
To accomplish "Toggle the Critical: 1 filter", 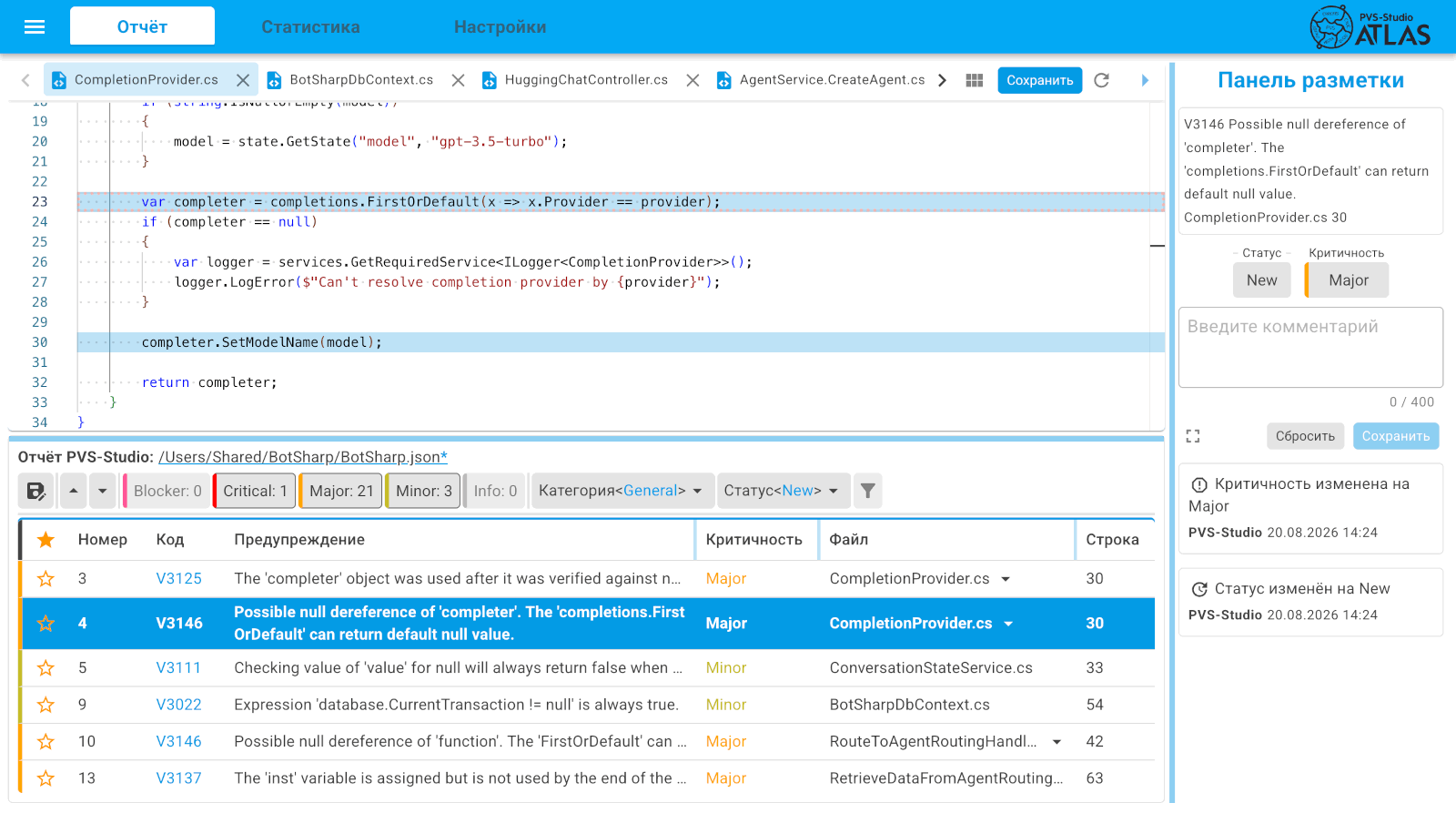I will pos(254,491).
